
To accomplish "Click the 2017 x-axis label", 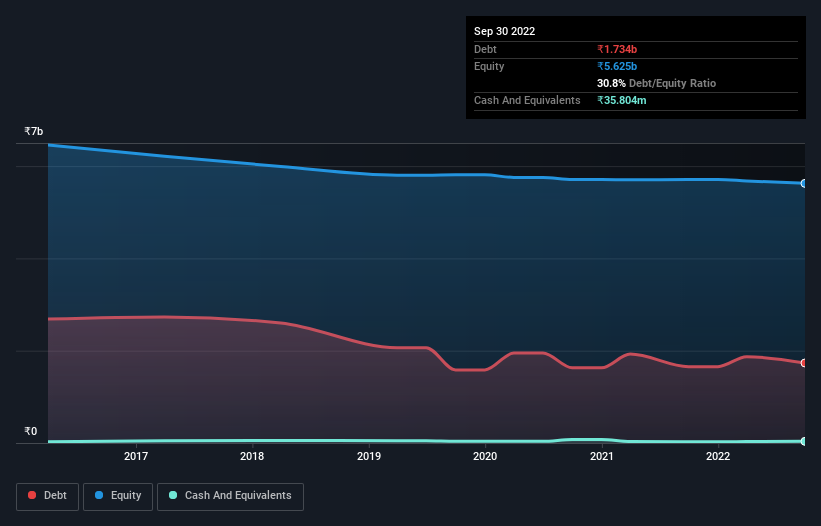I will point(136,456).
